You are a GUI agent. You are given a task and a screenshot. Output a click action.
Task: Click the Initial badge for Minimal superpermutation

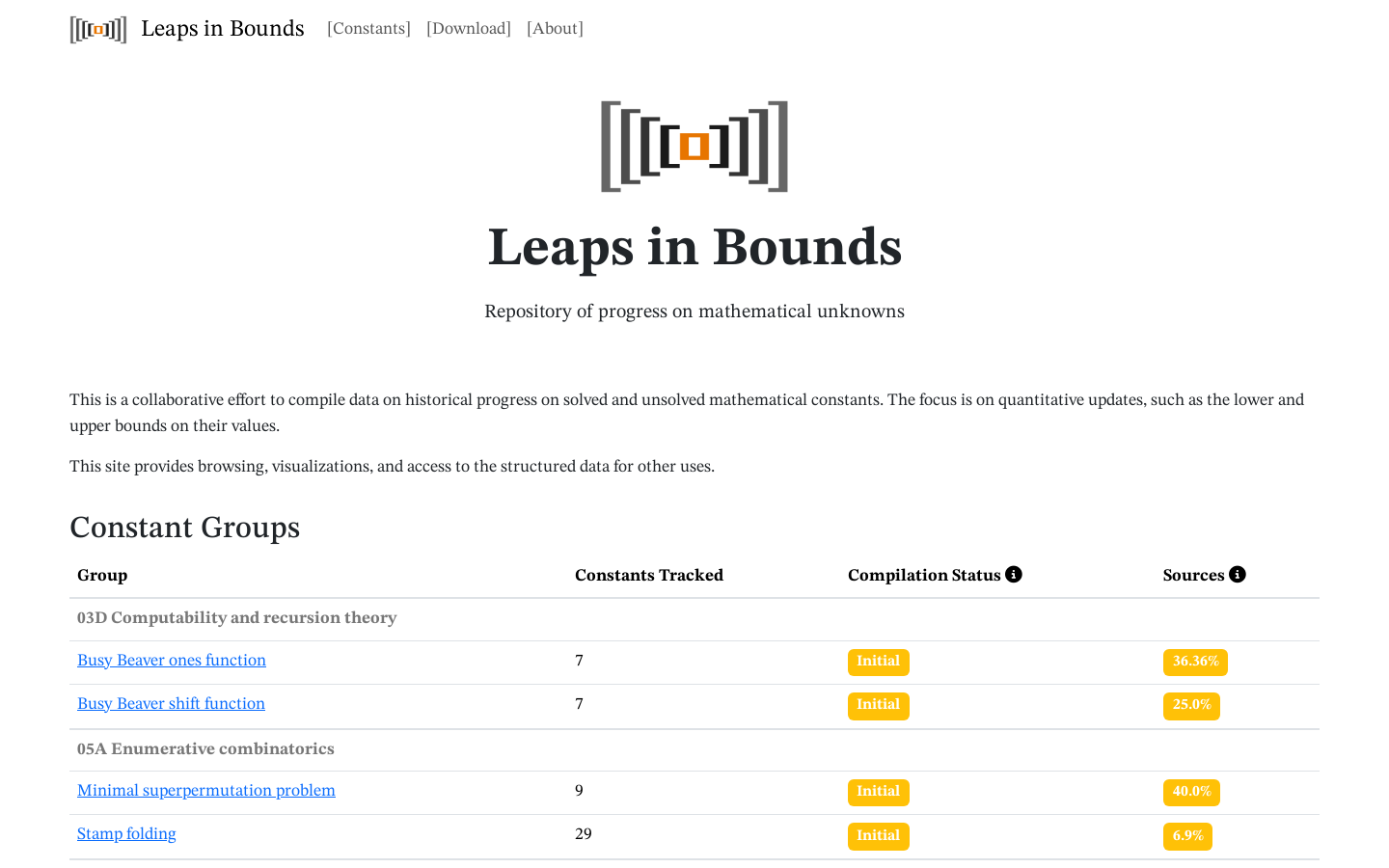click(x=879, y=793)
